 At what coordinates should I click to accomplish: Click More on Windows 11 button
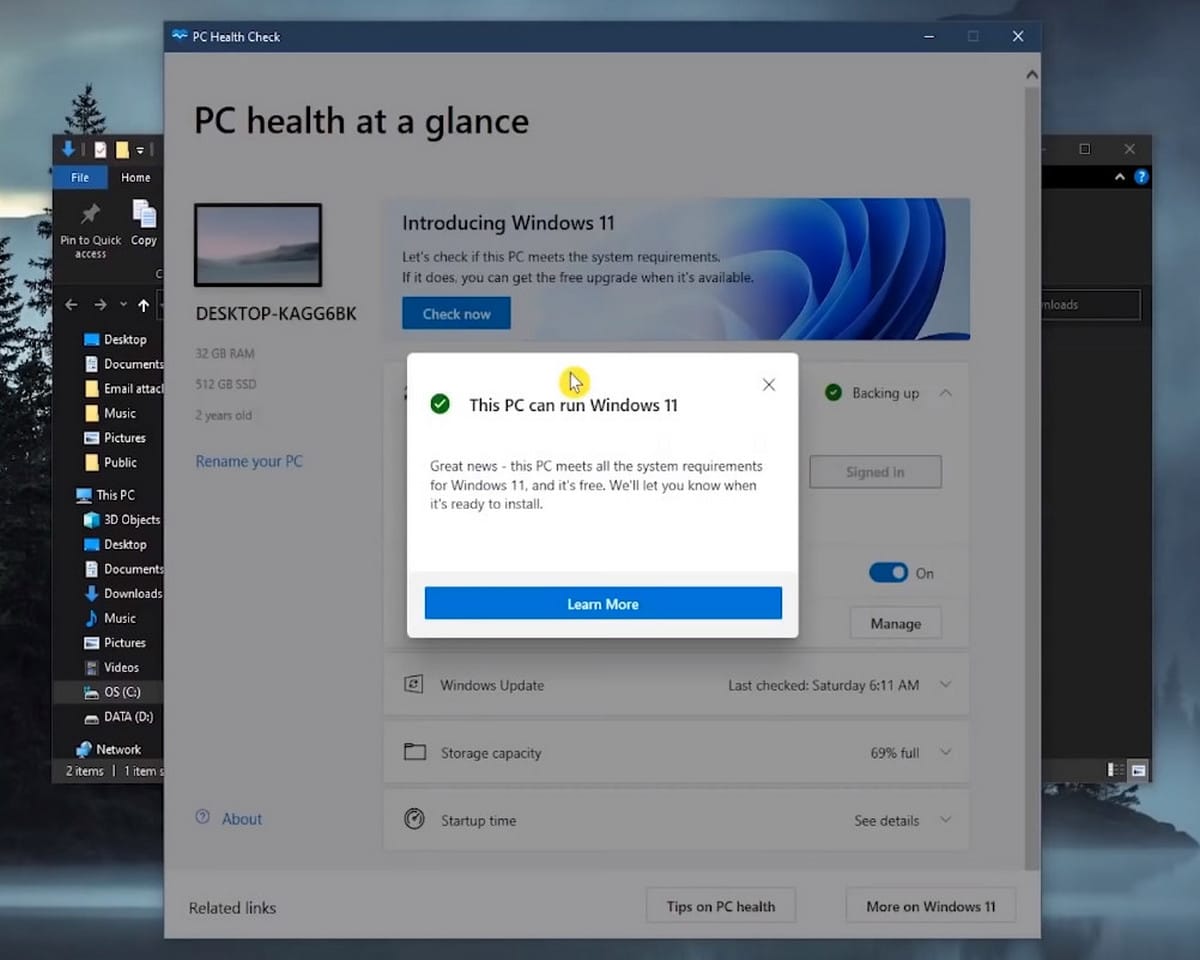[x=930, y=906]
